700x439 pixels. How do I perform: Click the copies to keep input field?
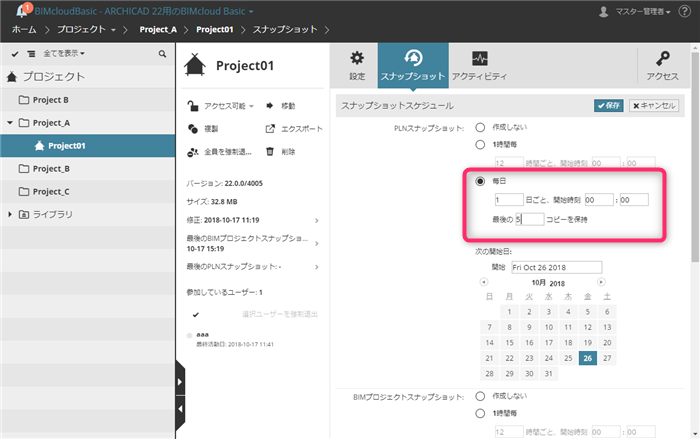pyautogui.click(x=530, y=219)
